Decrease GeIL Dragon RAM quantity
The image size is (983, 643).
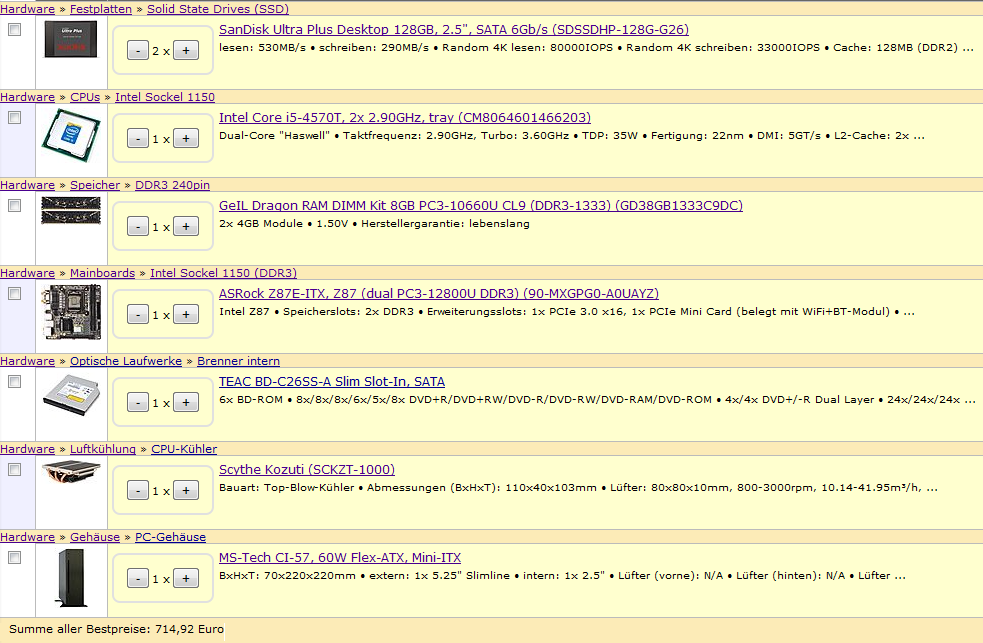(138, 227)
